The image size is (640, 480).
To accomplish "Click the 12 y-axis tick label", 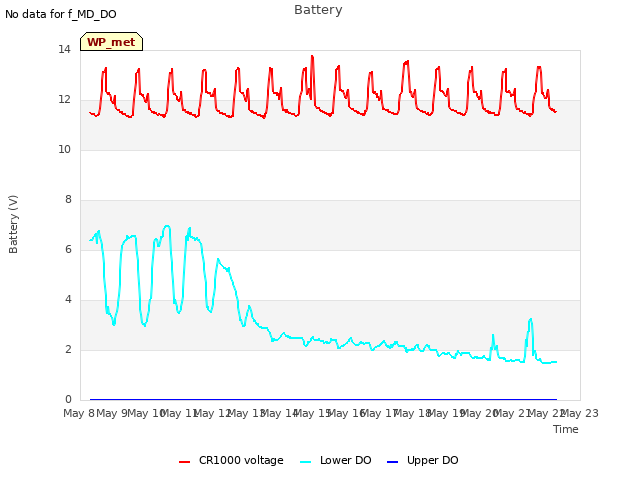I will 64,99.
